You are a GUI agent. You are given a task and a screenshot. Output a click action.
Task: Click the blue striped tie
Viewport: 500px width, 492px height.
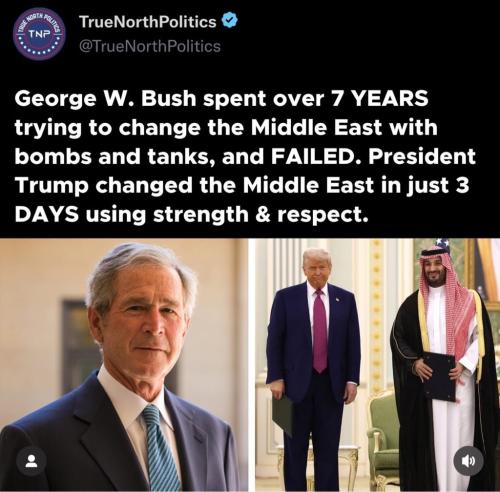161,447
